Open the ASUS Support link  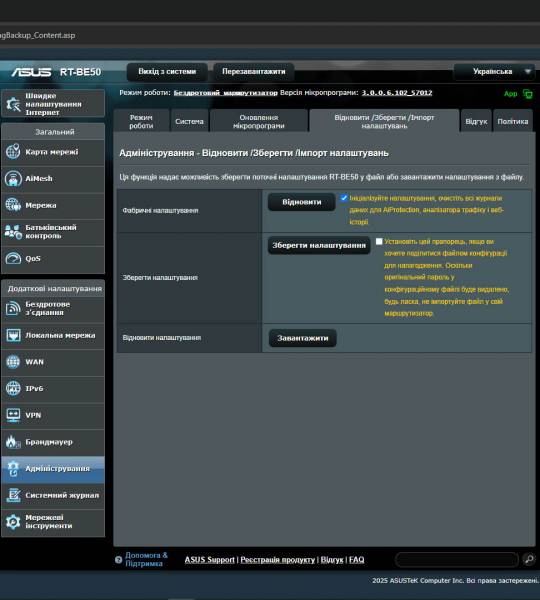[209, 559]
